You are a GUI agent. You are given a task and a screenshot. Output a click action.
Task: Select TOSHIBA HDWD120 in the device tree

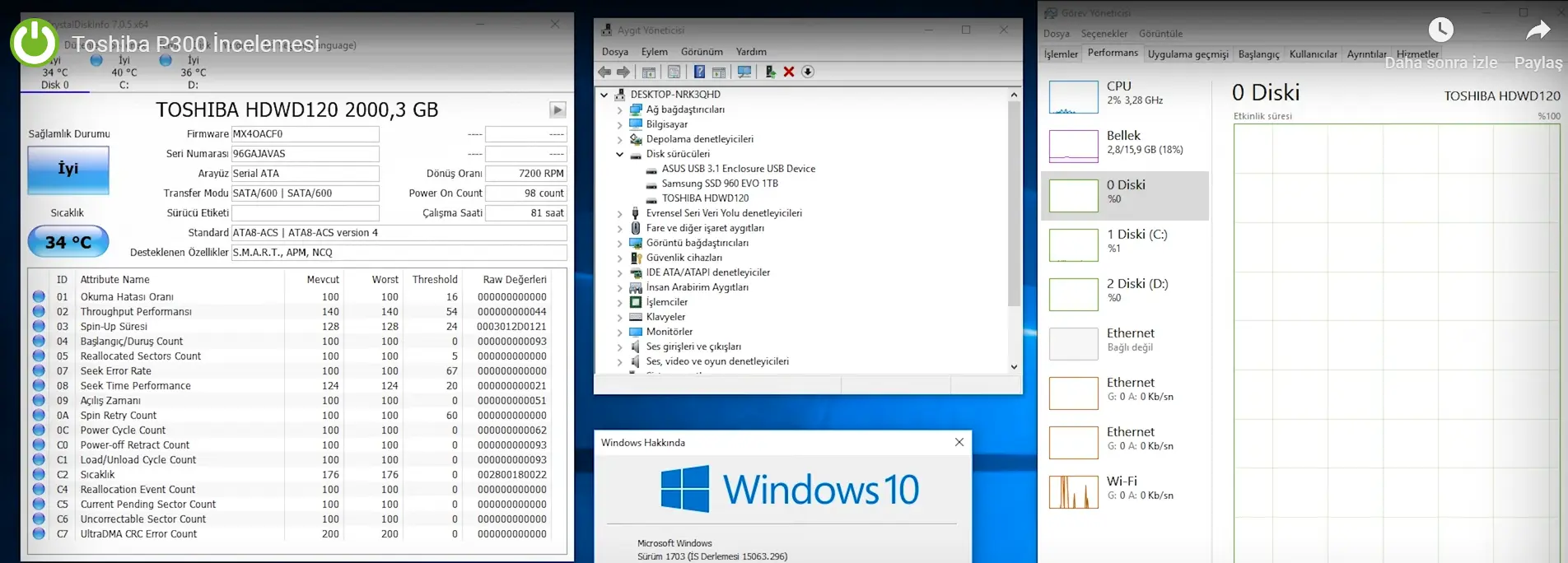pos(705,198)
